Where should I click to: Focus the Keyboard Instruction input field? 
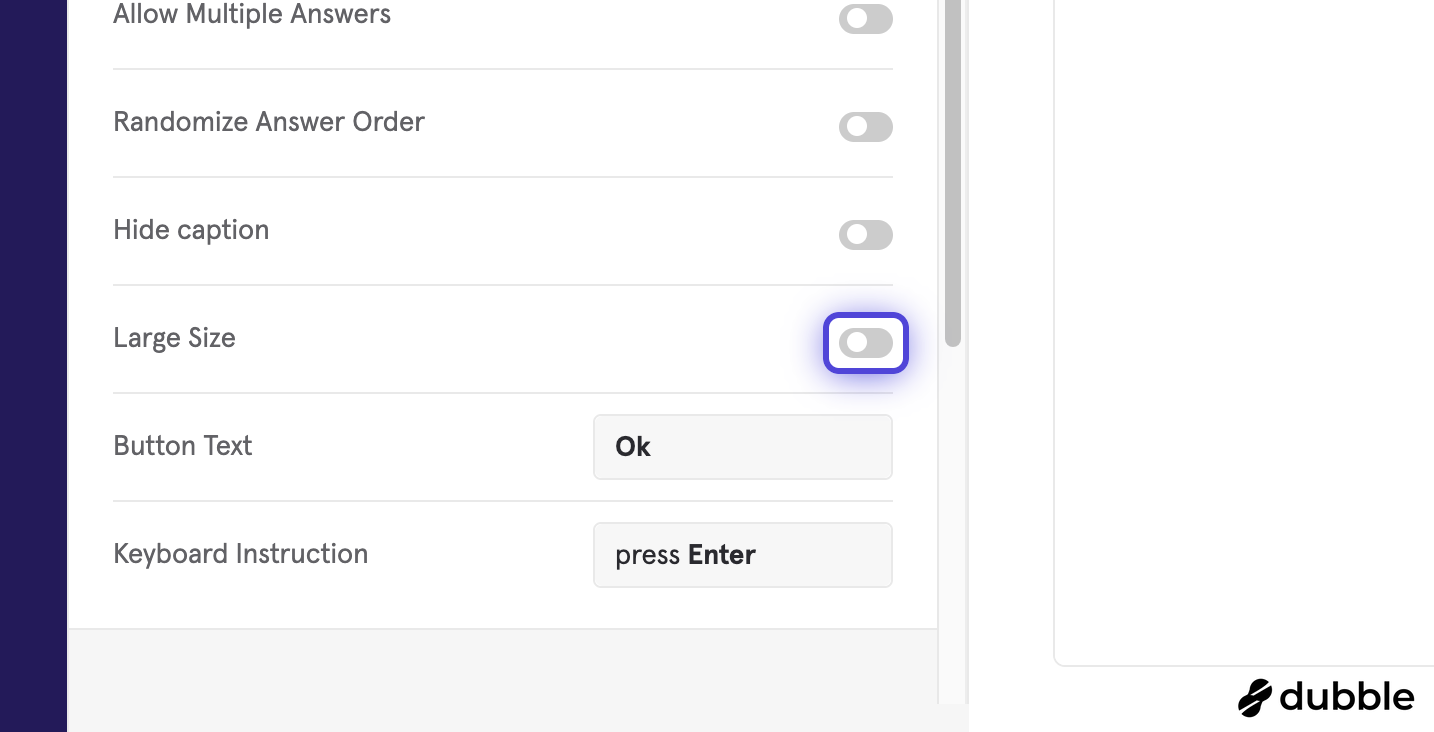point(743,555)
